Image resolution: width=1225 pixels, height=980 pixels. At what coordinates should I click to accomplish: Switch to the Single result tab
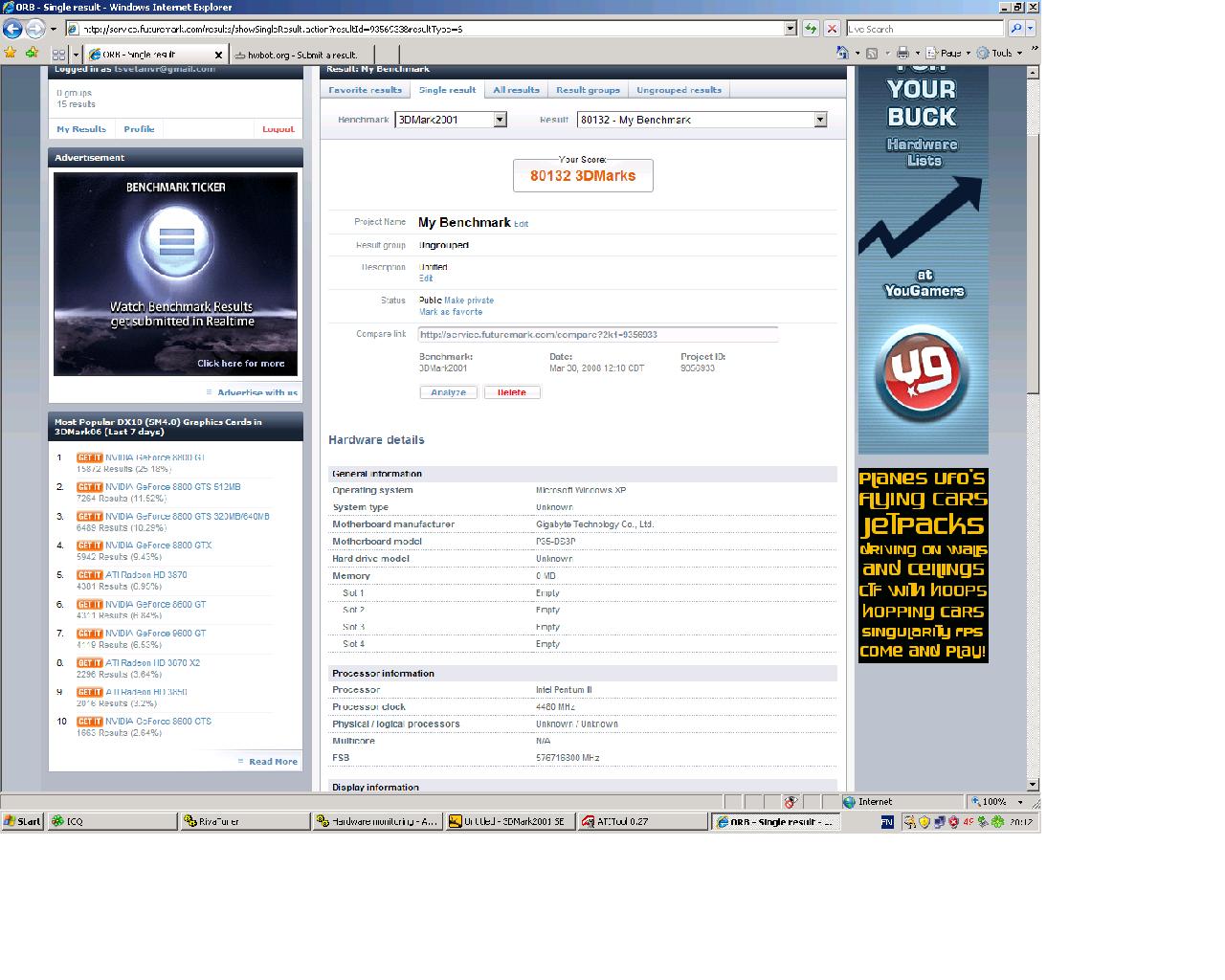tap(447, 90)
